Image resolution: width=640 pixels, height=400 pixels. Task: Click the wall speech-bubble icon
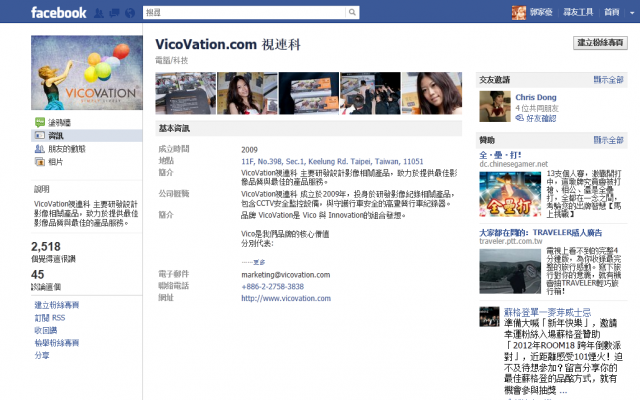coord(40,122)
